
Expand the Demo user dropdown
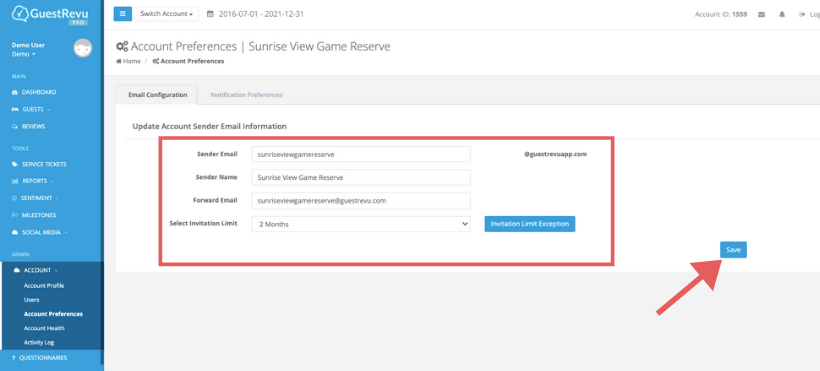click(x=24, y=54)
